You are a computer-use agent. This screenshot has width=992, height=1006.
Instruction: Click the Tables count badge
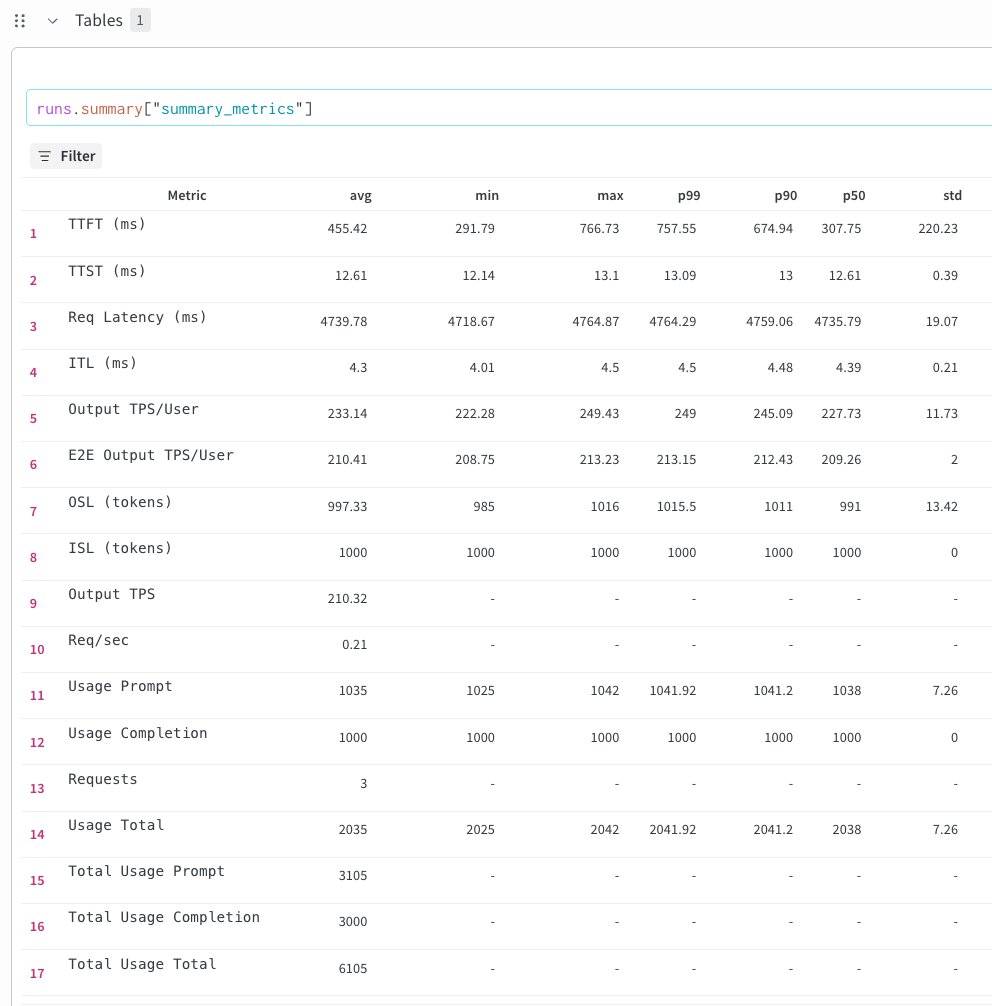[140, 21]
